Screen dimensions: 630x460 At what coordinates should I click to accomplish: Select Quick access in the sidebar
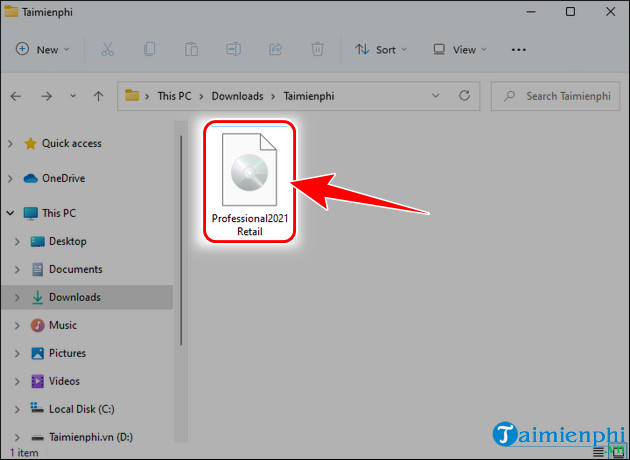coord(72,143)
